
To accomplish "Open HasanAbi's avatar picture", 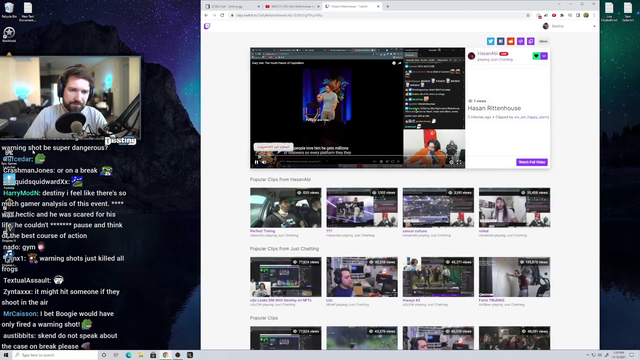I will [471, 56].
